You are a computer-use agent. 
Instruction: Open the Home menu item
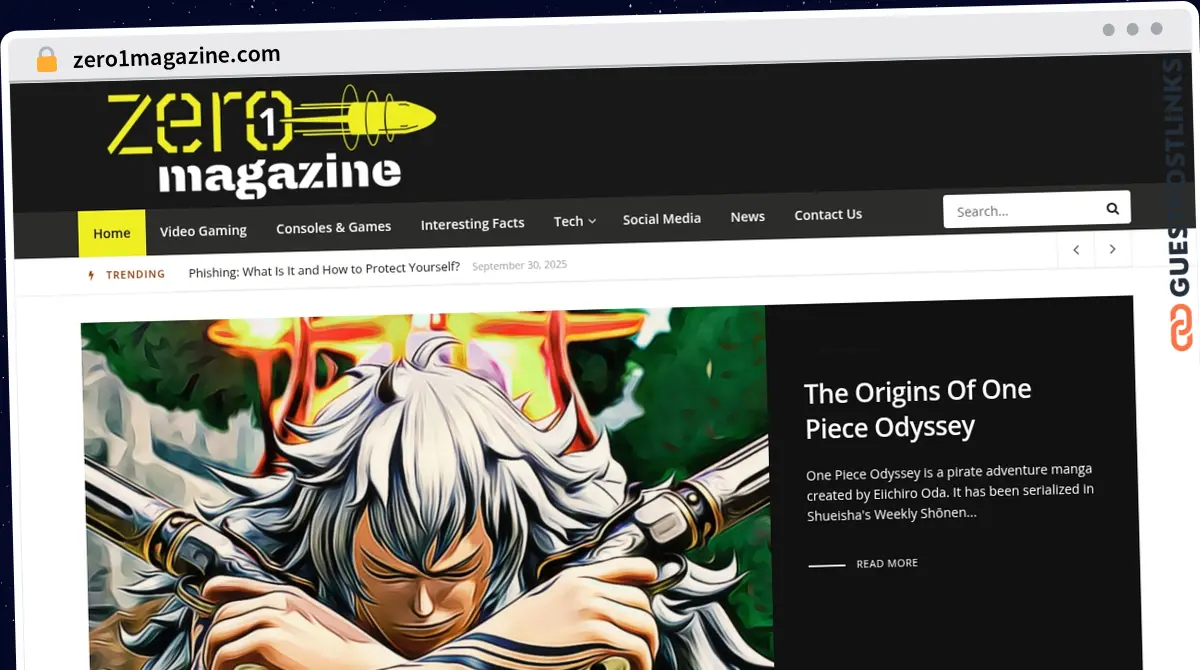point(112,233)
